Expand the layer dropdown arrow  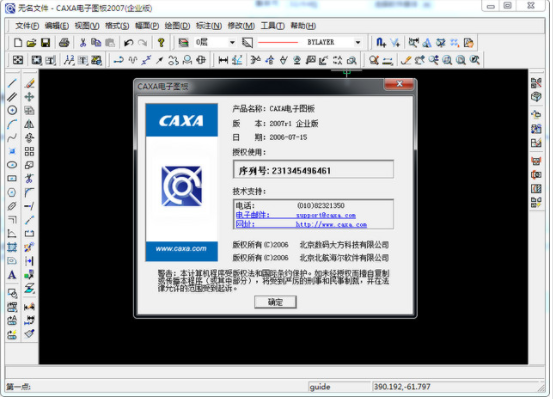click(x=232, y=43)
